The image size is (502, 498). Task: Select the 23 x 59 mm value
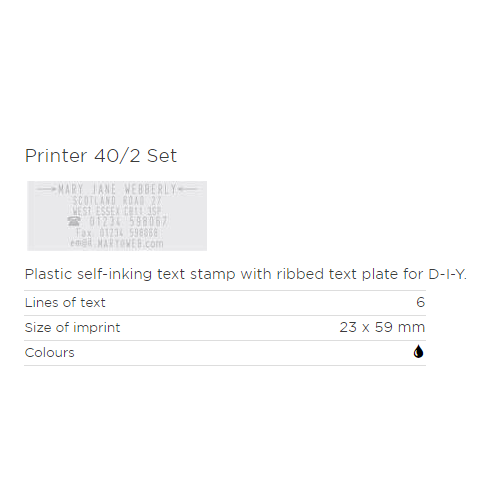coord(382,327)
